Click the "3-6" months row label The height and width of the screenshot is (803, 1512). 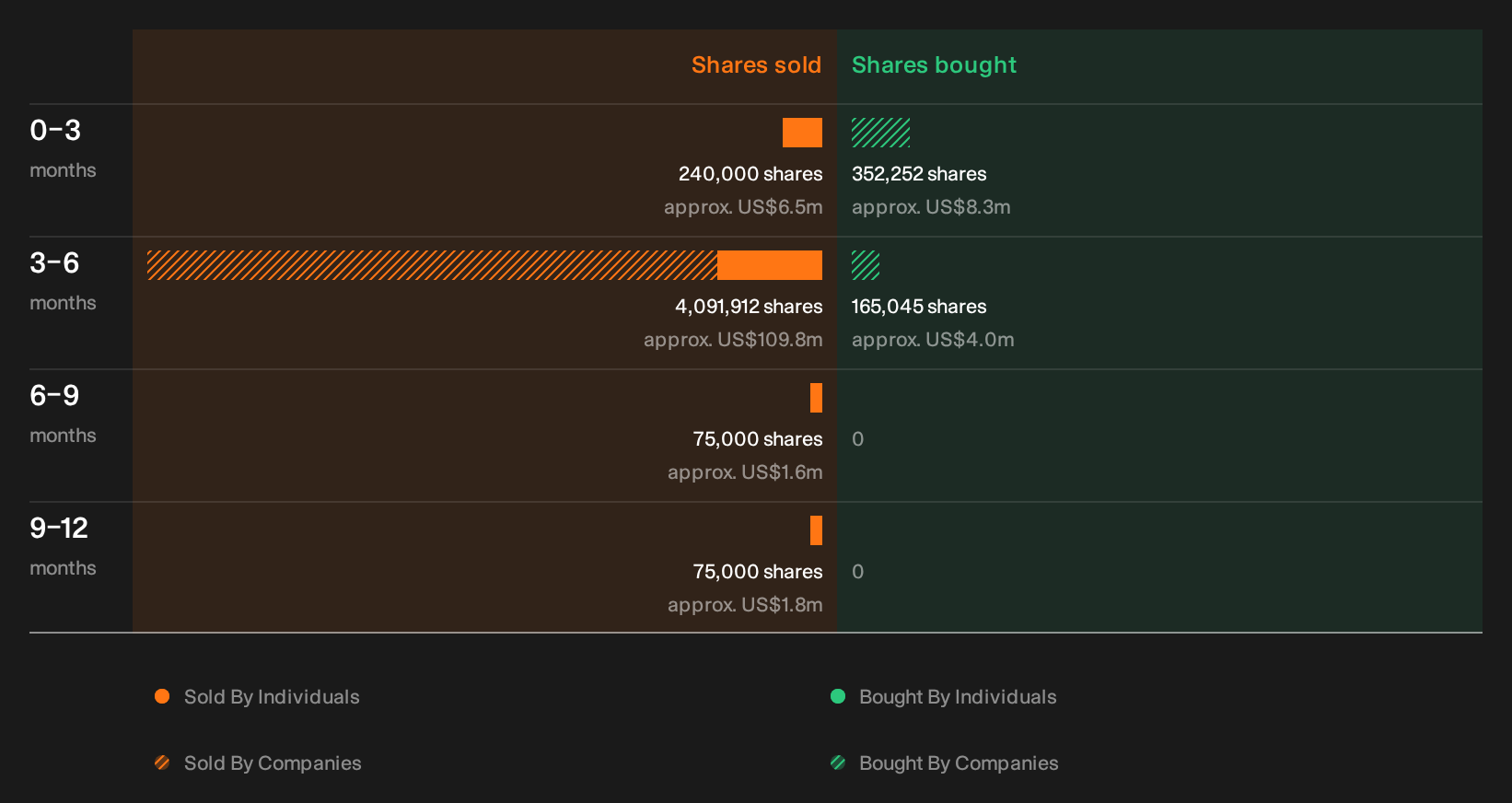point(54,262)
